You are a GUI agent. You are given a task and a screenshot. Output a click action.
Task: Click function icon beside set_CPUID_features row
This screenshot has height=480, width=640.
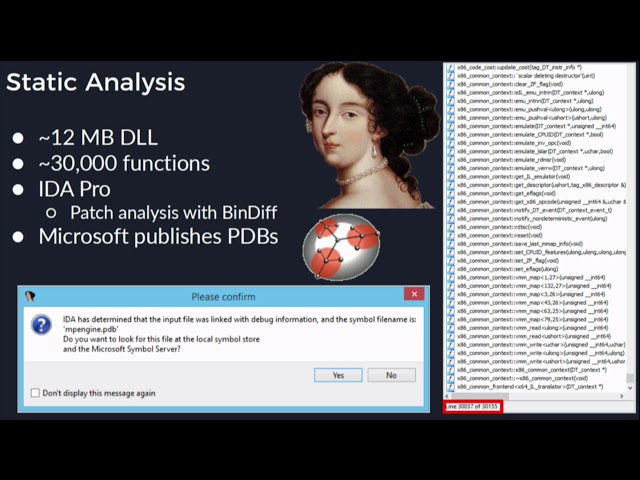(x=450, y=252)
